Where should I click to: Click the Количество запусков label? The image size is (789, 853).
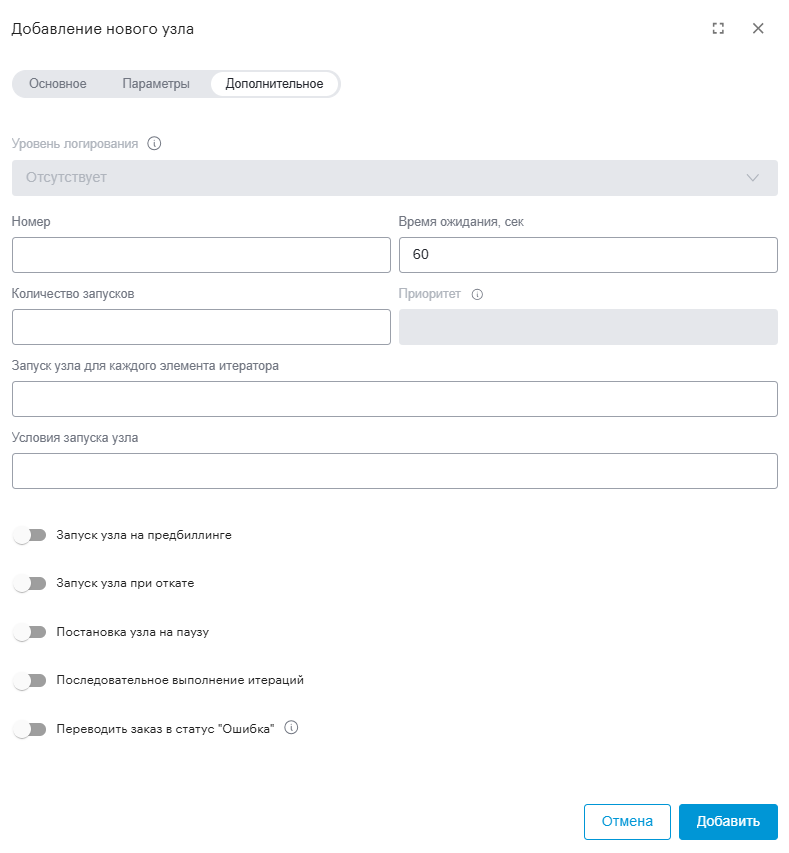[73, 294]
